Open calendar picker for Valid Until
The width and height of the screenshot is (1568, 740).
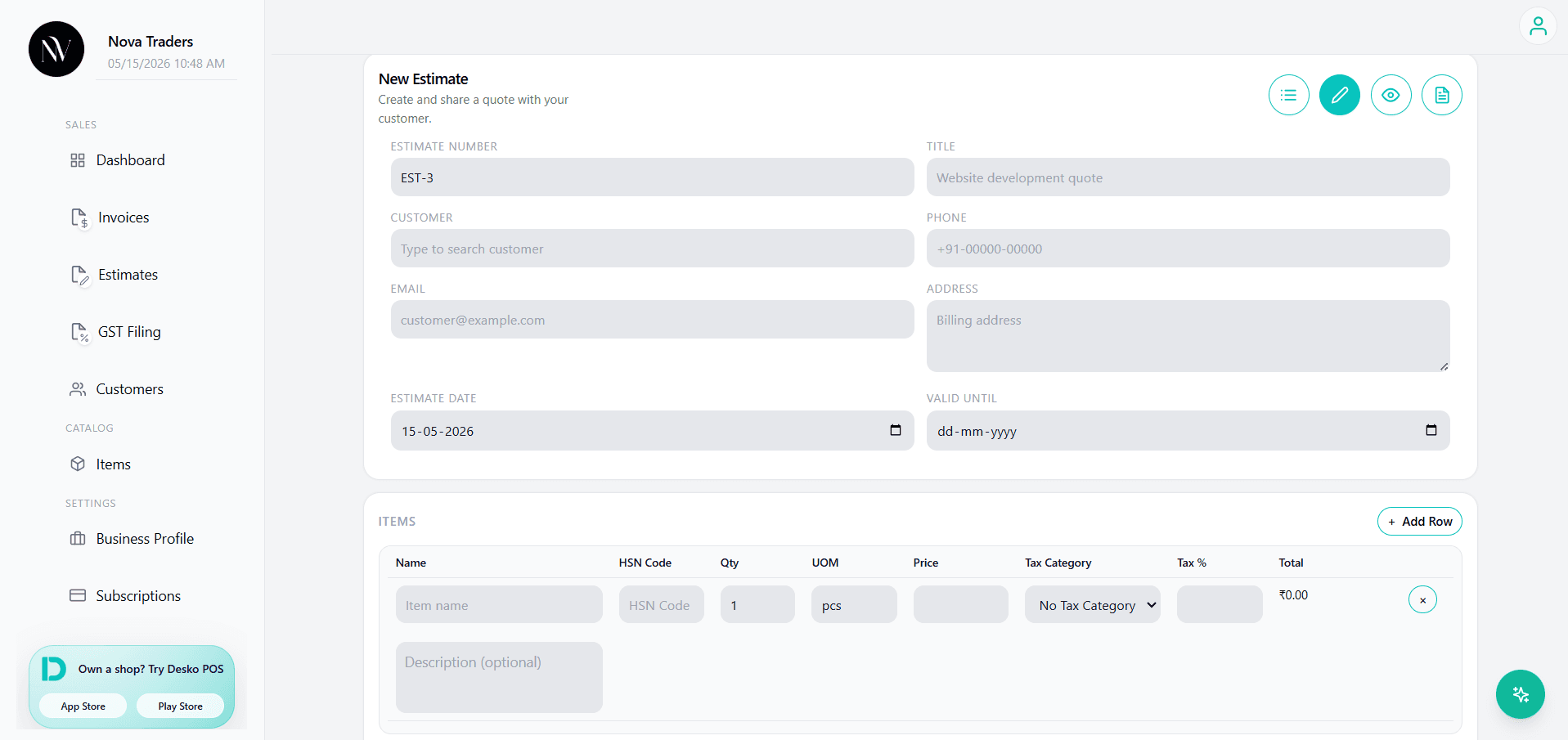[1431, 430]
